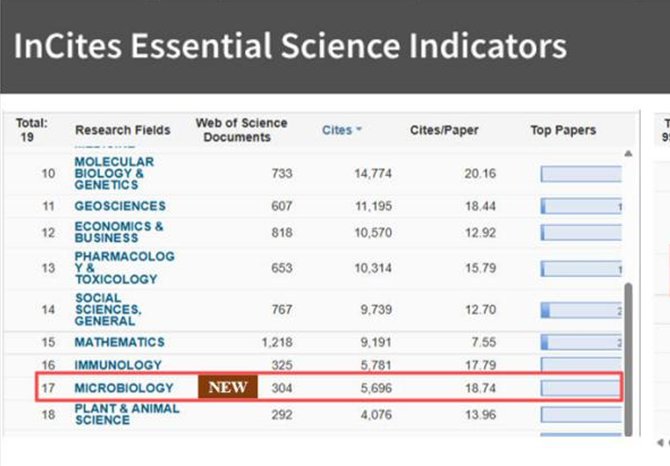Click the sort arrow beside Cites
The image size is (670, 466).
click(359, 130)
